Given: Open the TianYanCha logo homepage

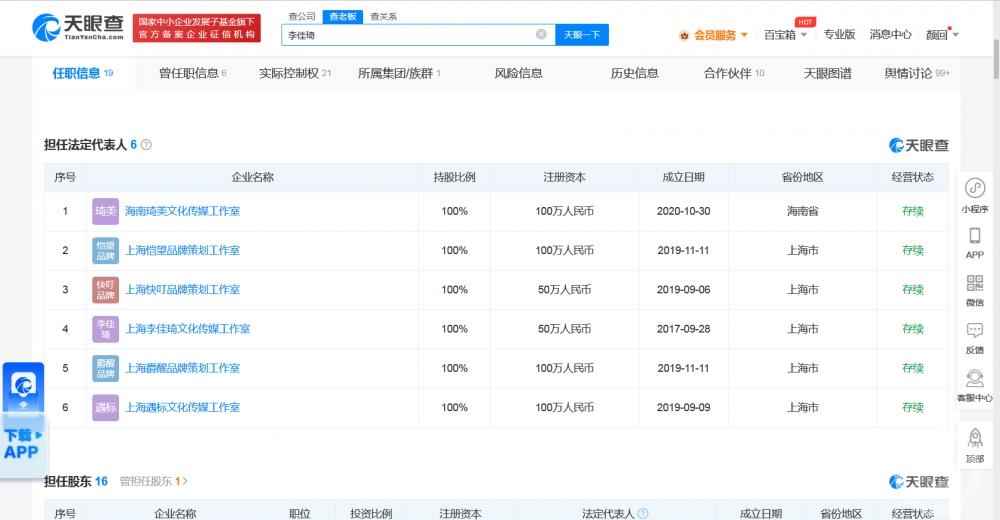Looking at the screenshot, I should 78,27.
